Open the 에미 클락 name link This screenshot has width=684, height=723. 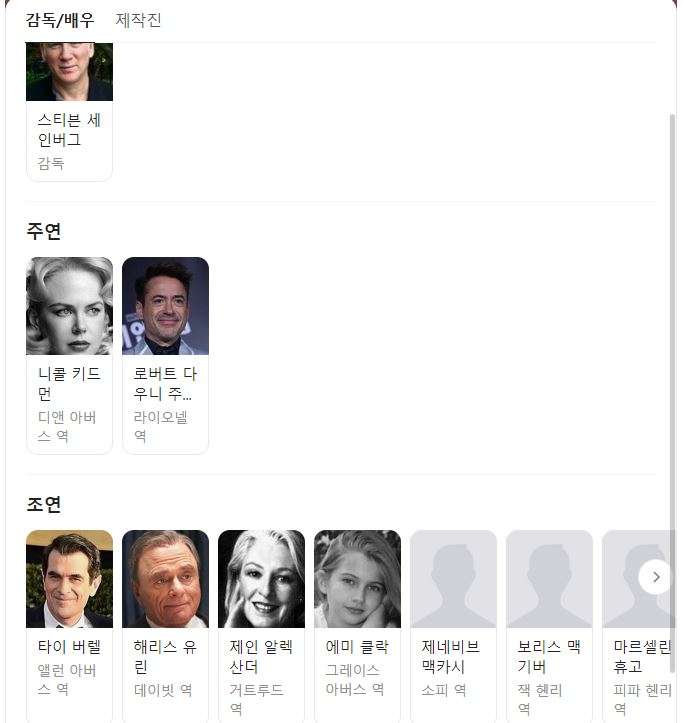(x=357, y=646)
